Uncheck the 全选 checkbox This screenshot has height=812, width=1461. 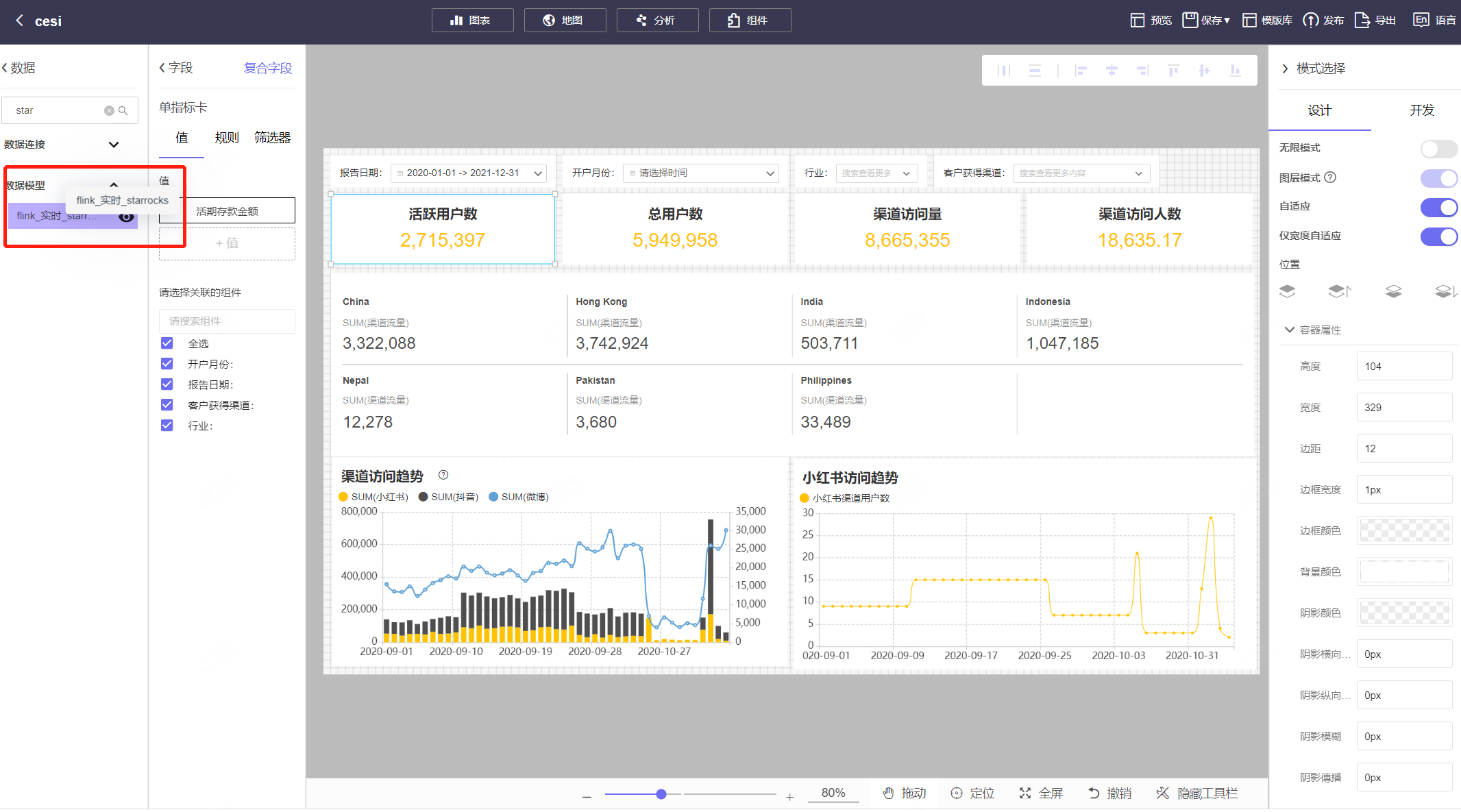tap(167, 343)
